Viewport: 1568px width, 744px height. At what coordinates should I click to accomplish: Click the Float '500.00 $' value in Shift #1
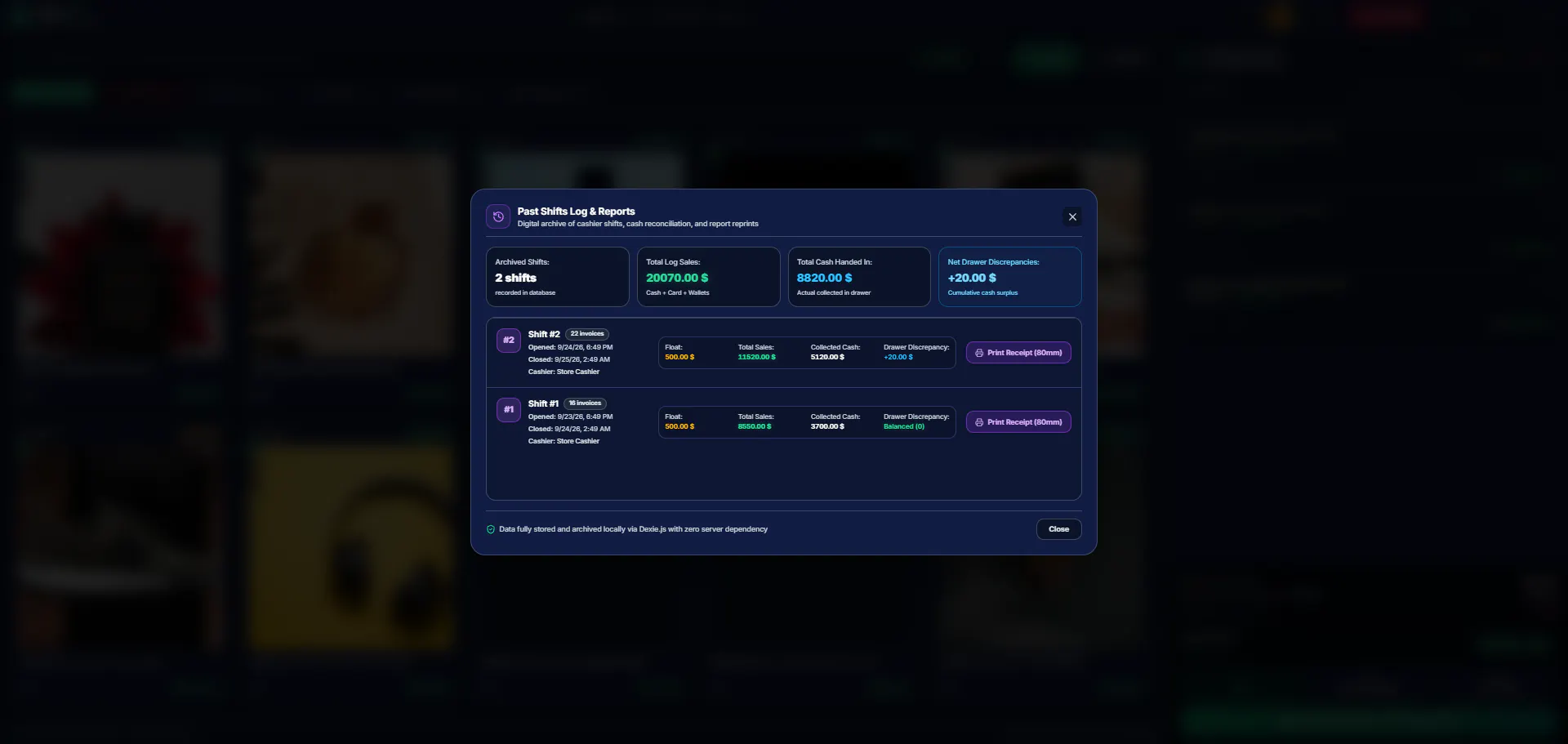pos(679,426)
